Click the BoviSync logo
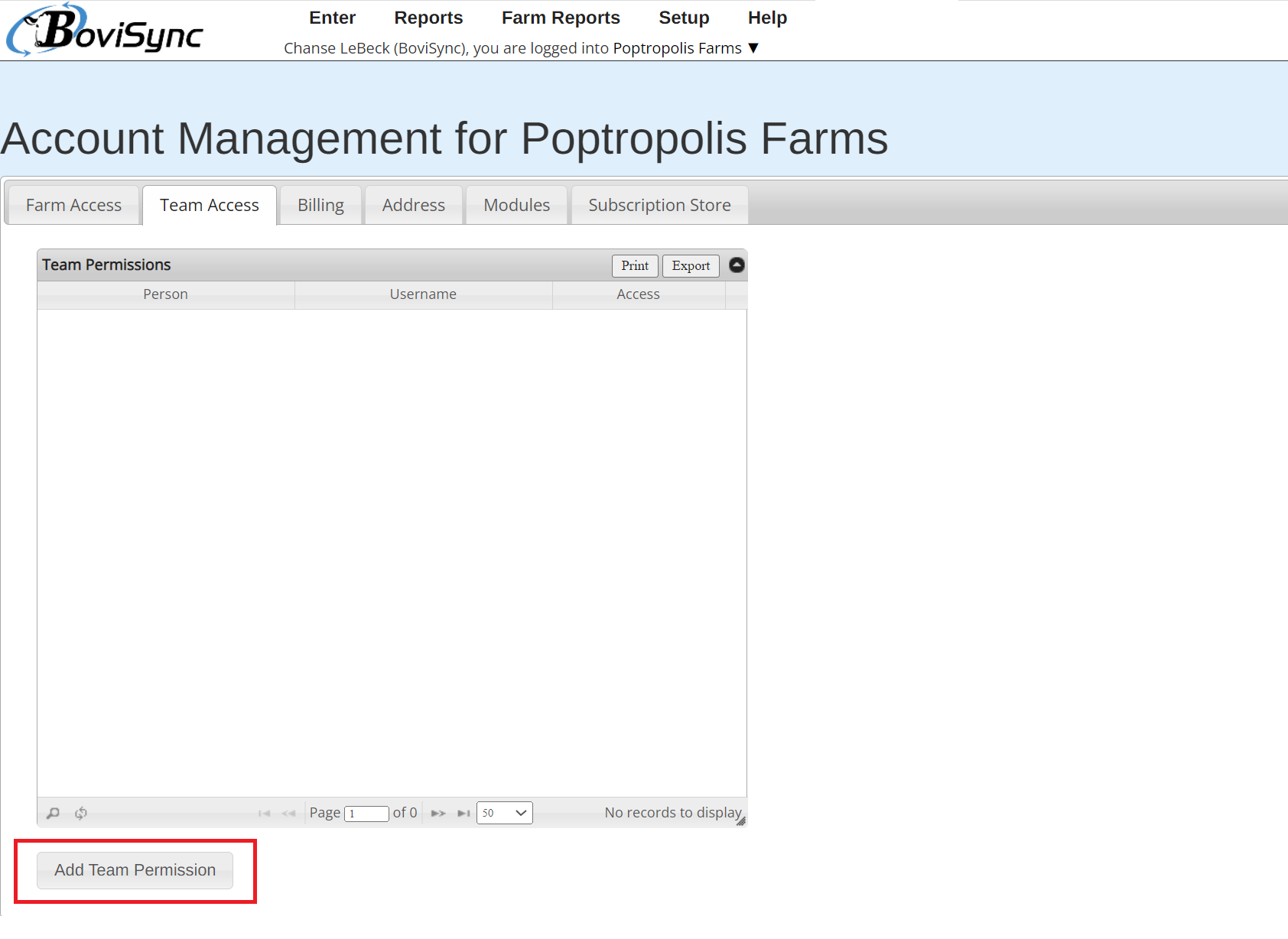The image size is (1288, 939). click(105, 30)
